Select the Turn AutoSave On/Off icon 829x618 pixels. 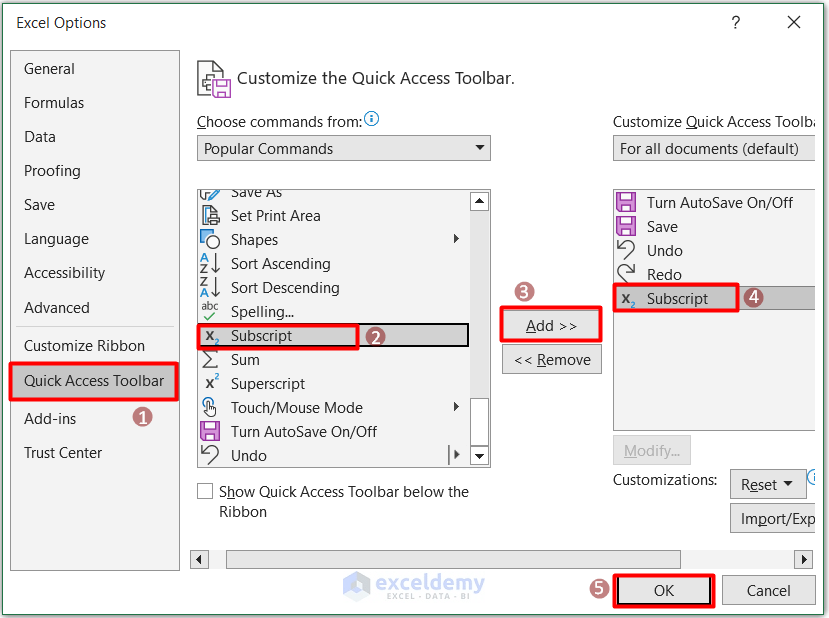click(x=211, y=431)
